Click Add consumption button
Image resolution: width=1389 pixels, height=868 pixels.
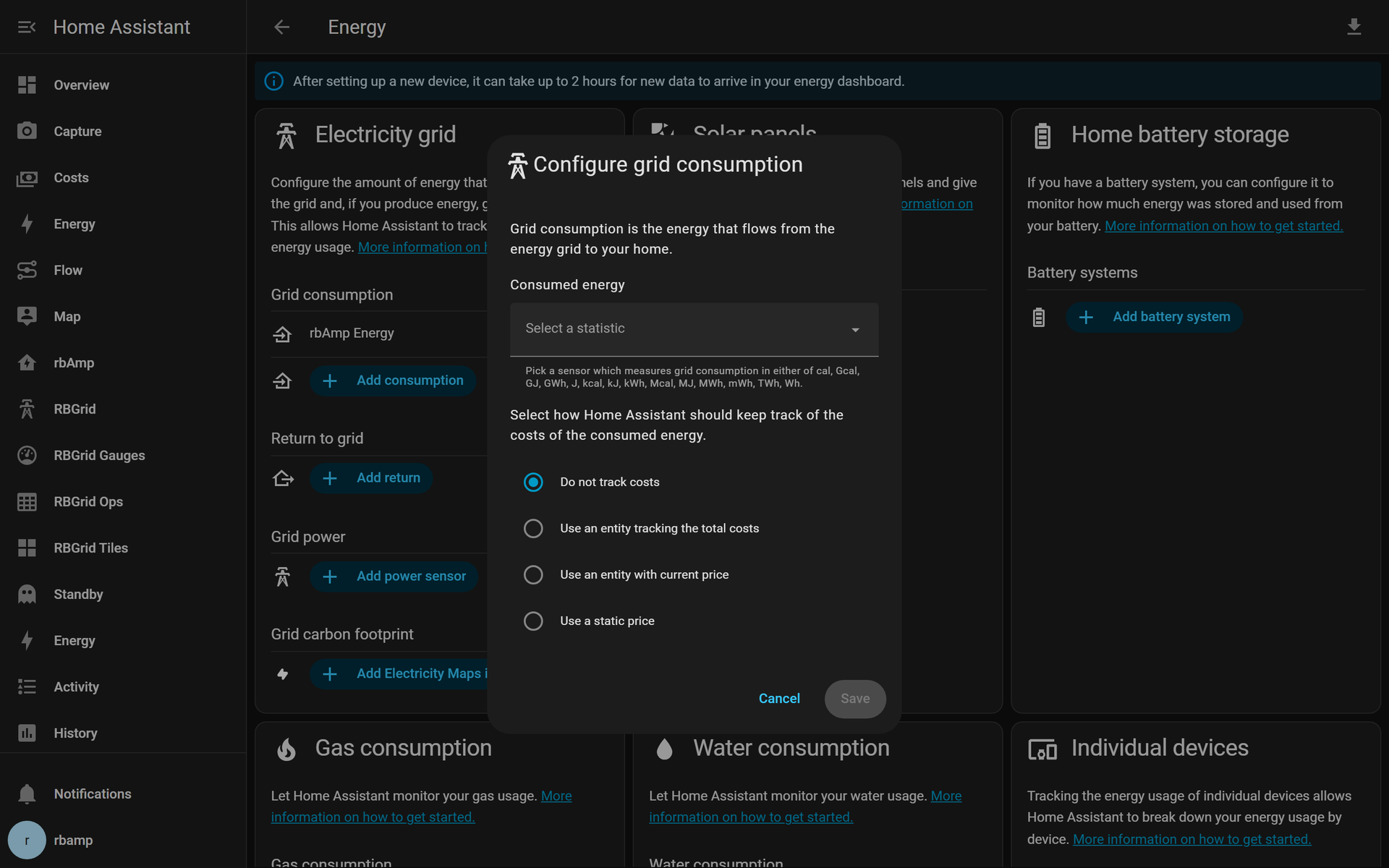[x=393, y=380]
